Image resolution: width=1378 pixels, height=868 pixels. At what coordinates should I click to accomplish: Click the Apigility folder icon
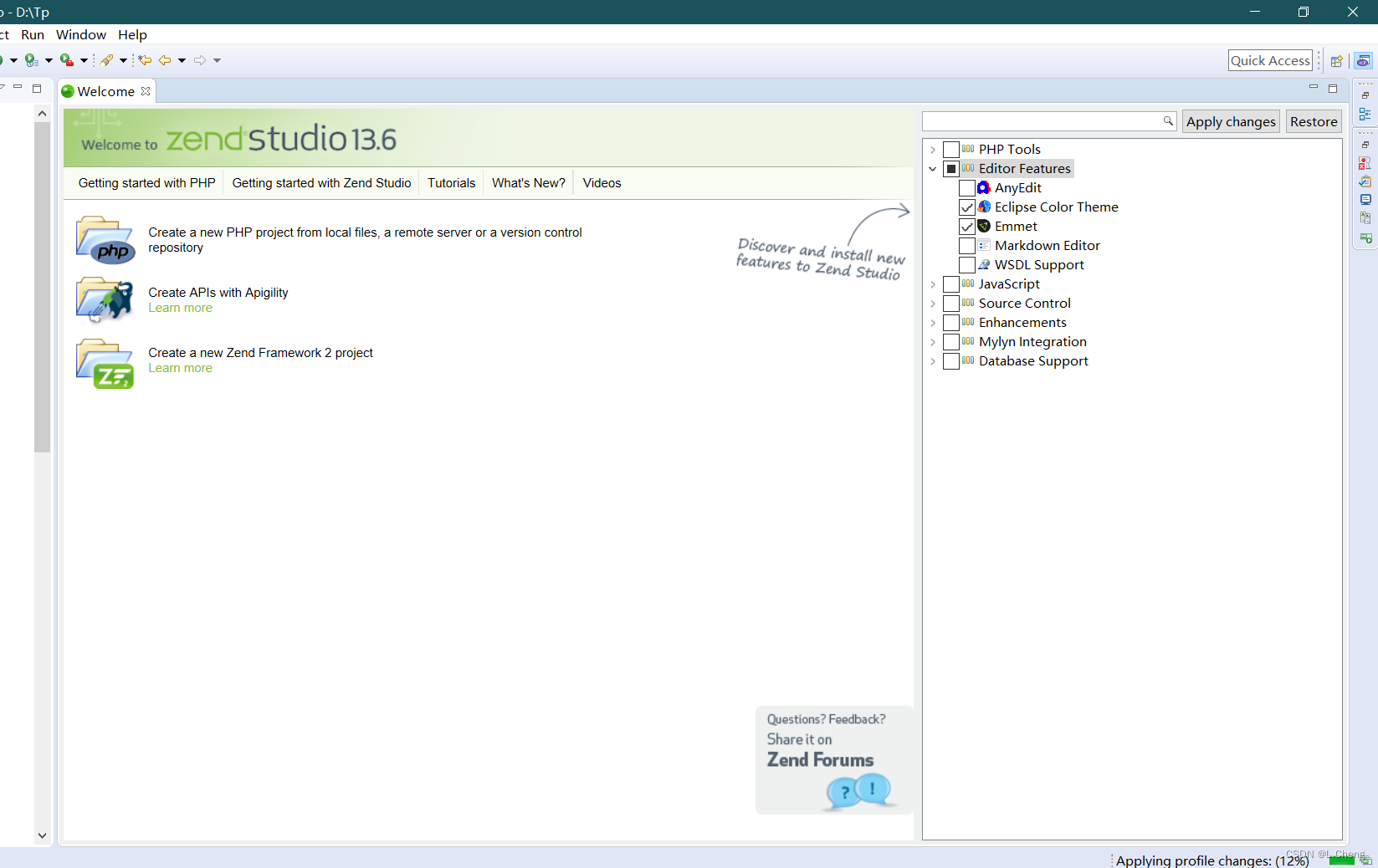point(105,300)
